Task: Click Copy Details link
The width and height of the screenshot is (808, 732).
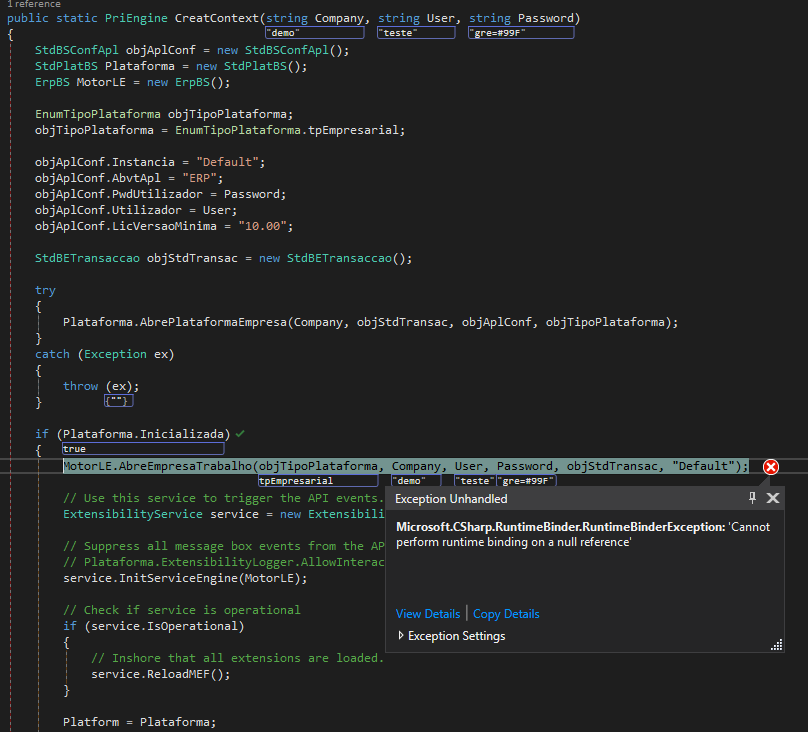Action: point(506,614)
